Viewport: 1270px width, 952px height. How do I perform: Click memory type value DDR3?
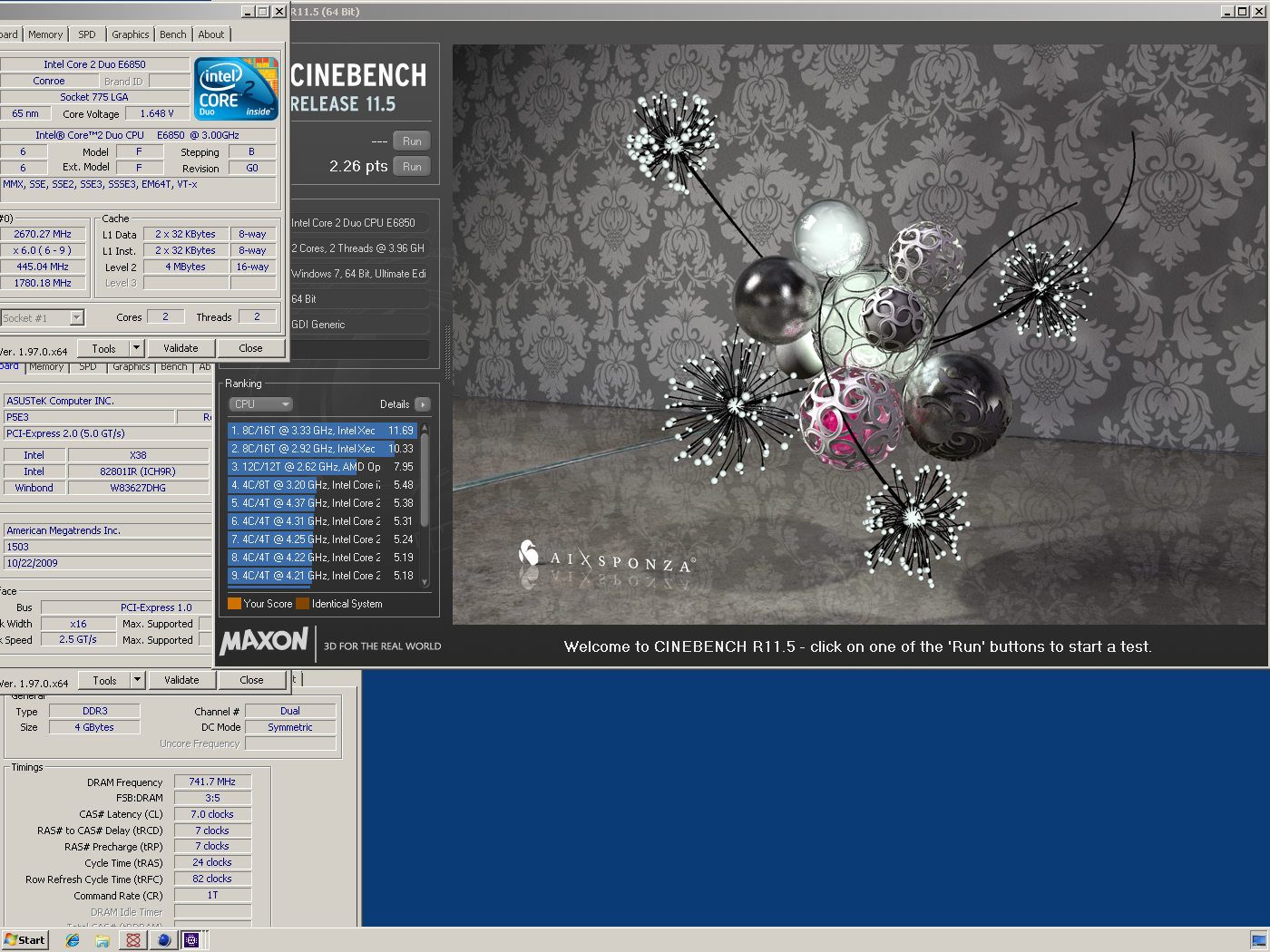[x=95, y=711]
